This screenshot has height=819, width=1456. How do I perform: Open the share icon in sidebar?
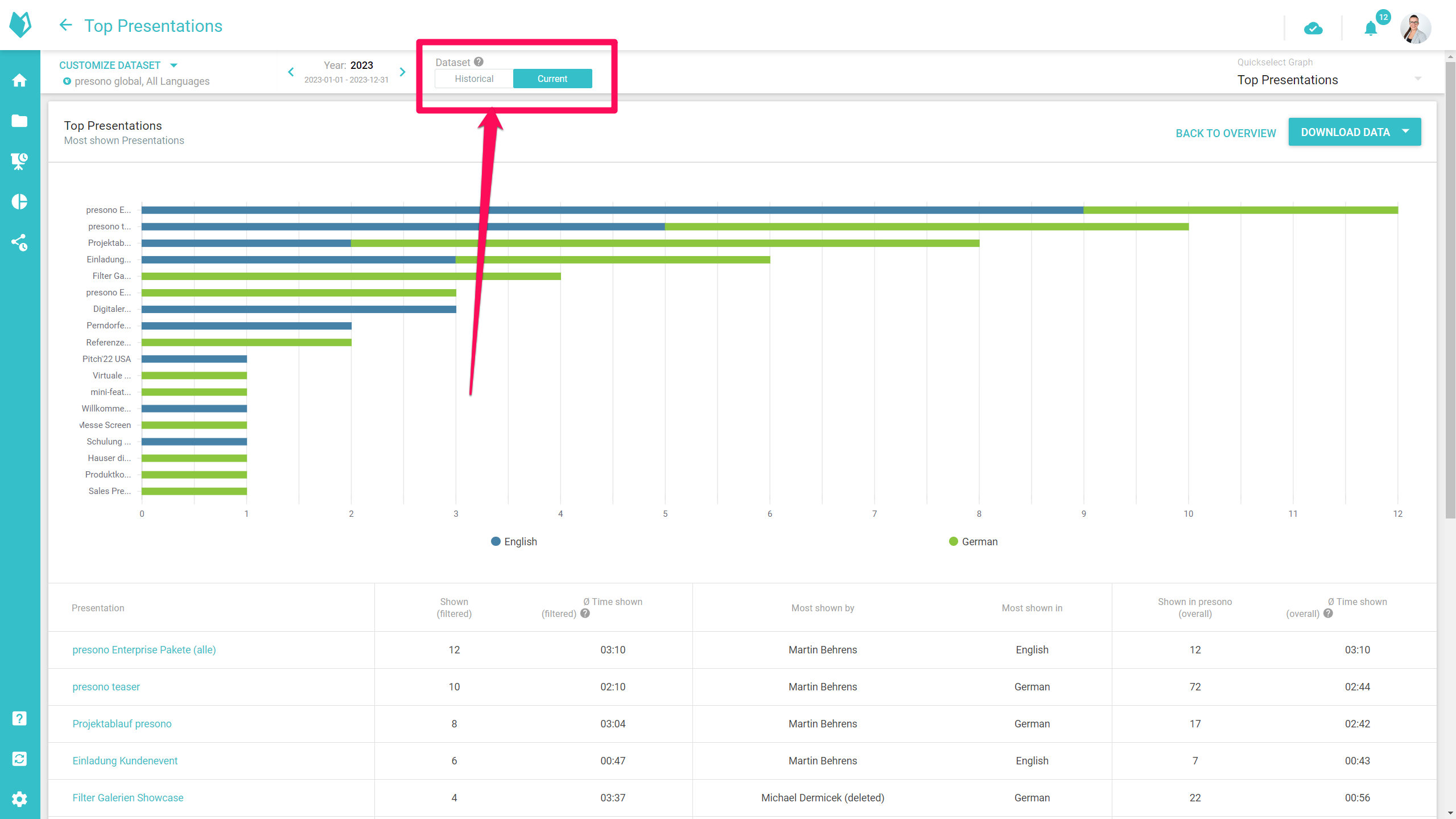20,242
